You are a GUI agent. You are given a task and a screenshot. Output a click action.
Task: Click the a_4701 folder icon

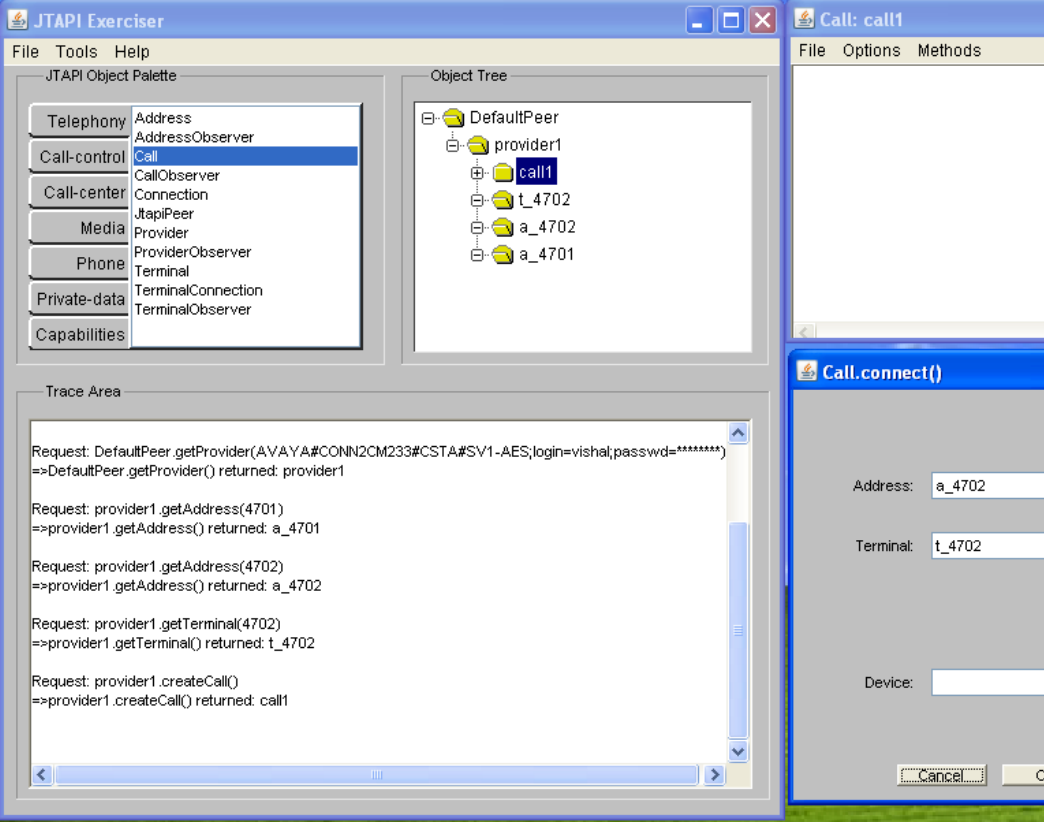503,254
